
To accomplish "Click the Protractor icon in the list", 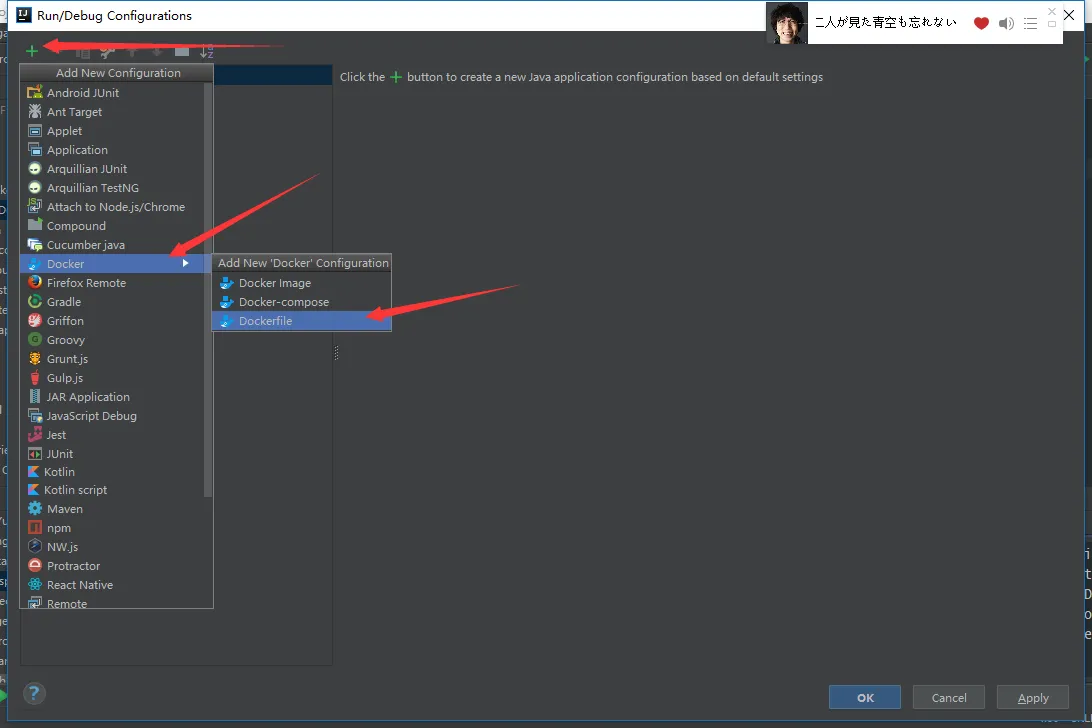I will [35, 566].
